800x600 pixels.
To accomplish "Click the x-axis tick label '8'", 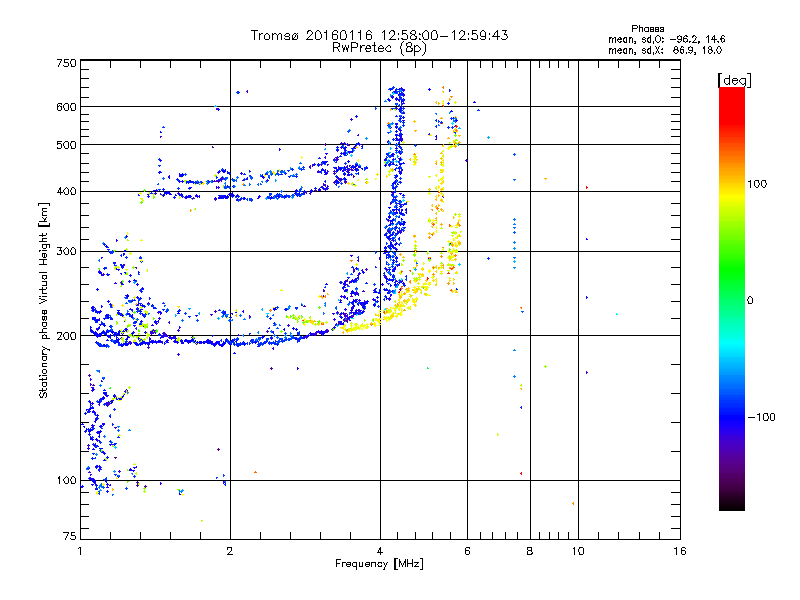I will (x=530, y=551).
